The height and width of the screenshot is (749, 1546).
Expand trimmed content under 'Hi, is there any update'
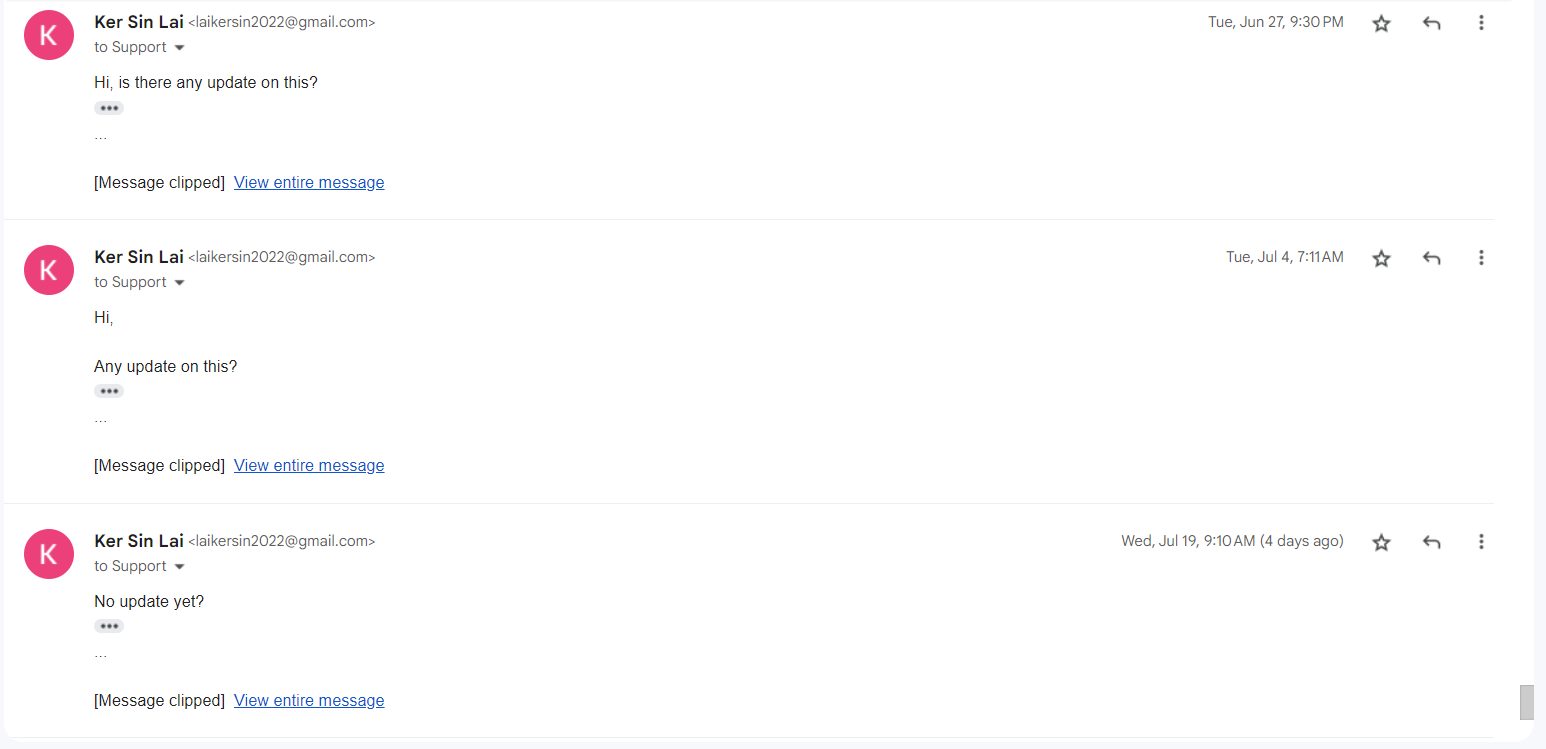[109, 108]
